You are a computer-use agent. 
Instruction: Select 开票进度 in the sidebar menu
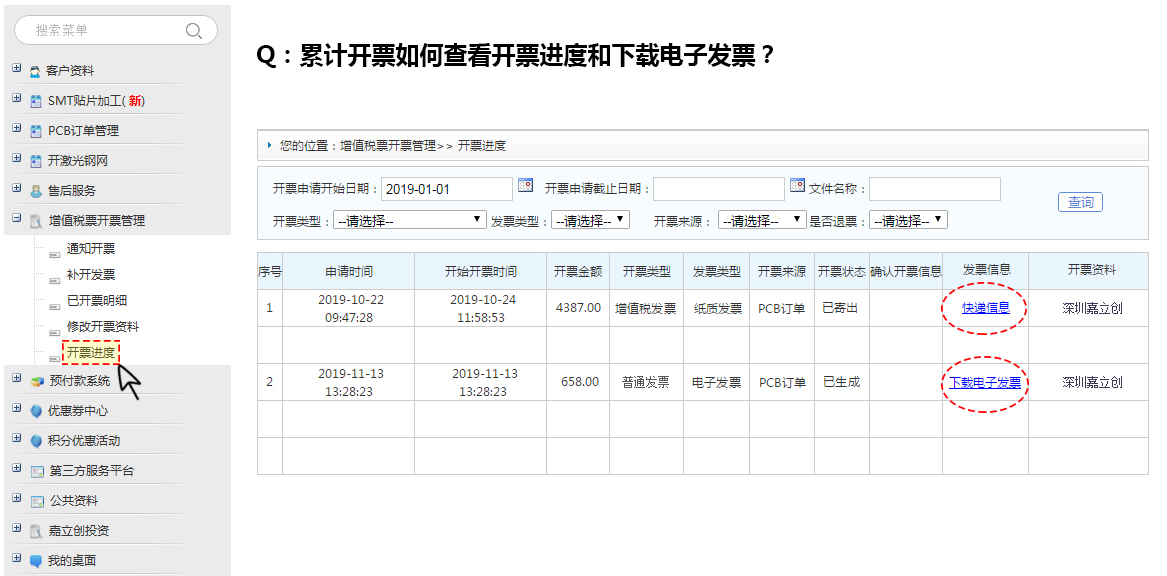click(x=91, y=353)
